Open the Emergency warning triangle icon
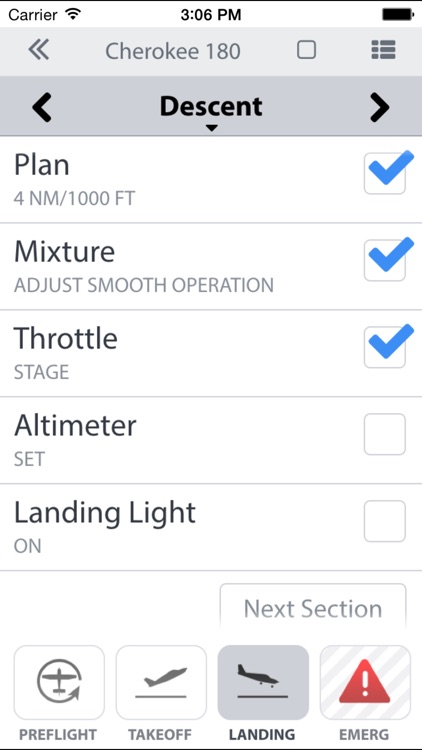The height and width of the screenshot is (750, 422). tap(365, 682)
